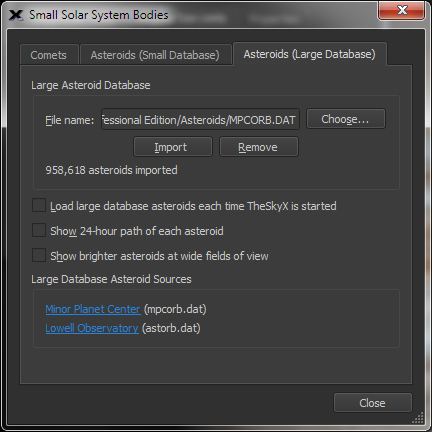Image resolution: width=432 pixels, height=432 pixels.
Task: Click the Close button at bottom
Action: [x=373, y=403]
